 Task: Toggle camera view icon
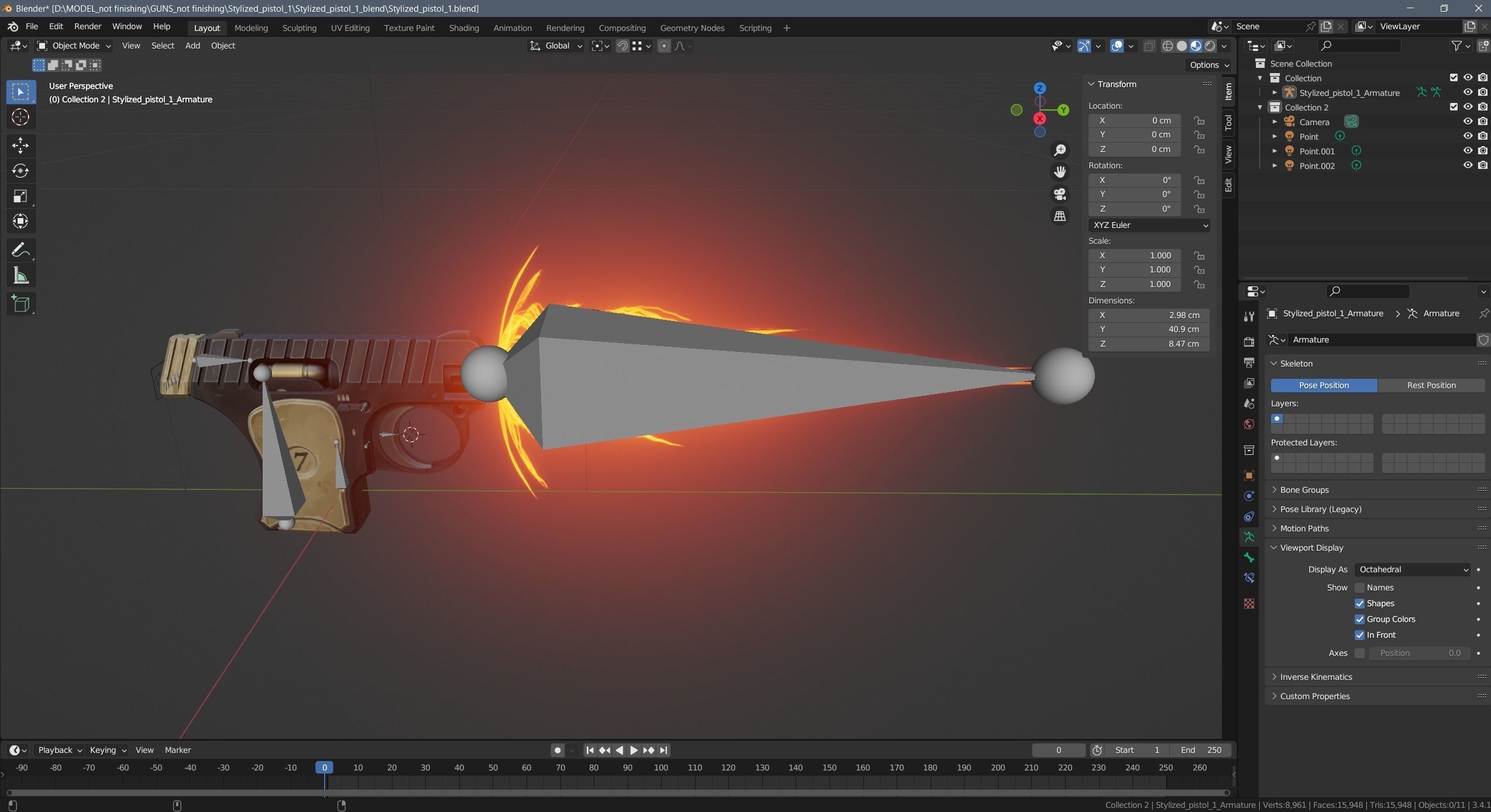[1060, 194]
